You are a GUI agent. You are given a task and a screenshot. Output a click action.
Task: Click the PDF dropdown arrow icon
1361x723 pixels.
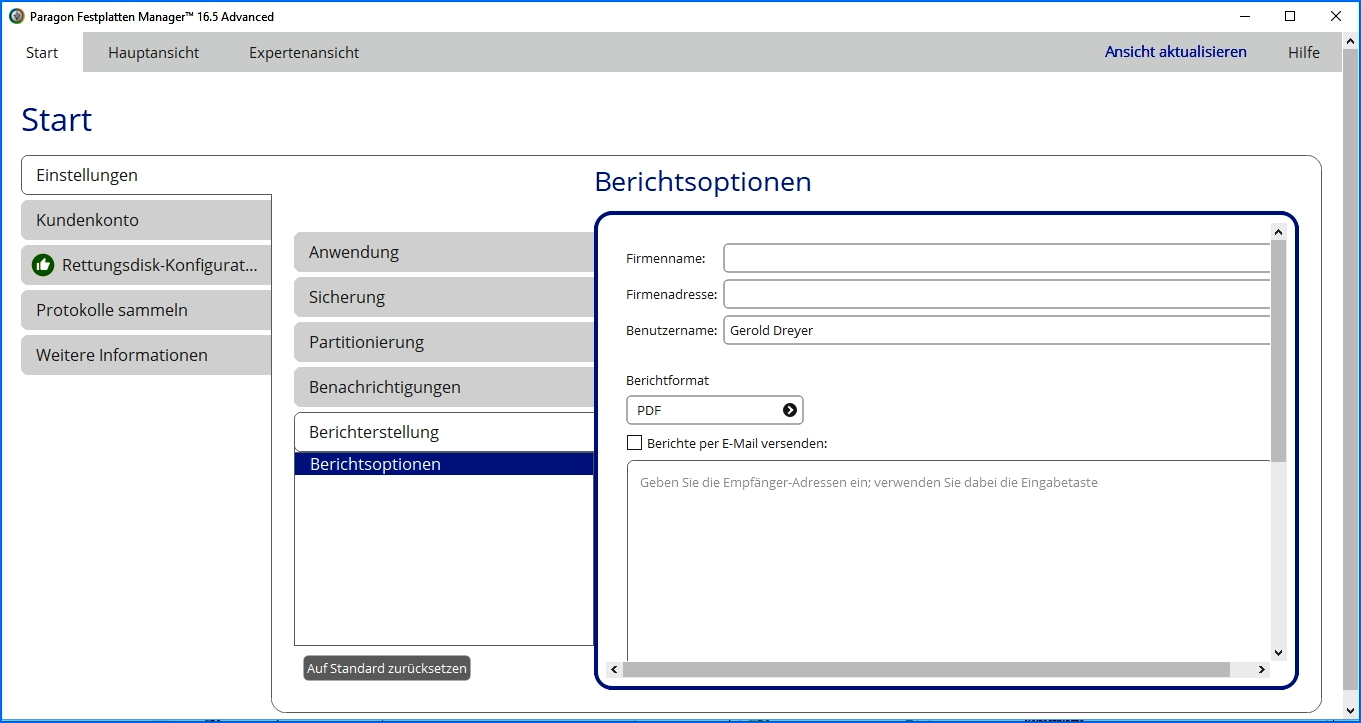(x=790, y=410)
